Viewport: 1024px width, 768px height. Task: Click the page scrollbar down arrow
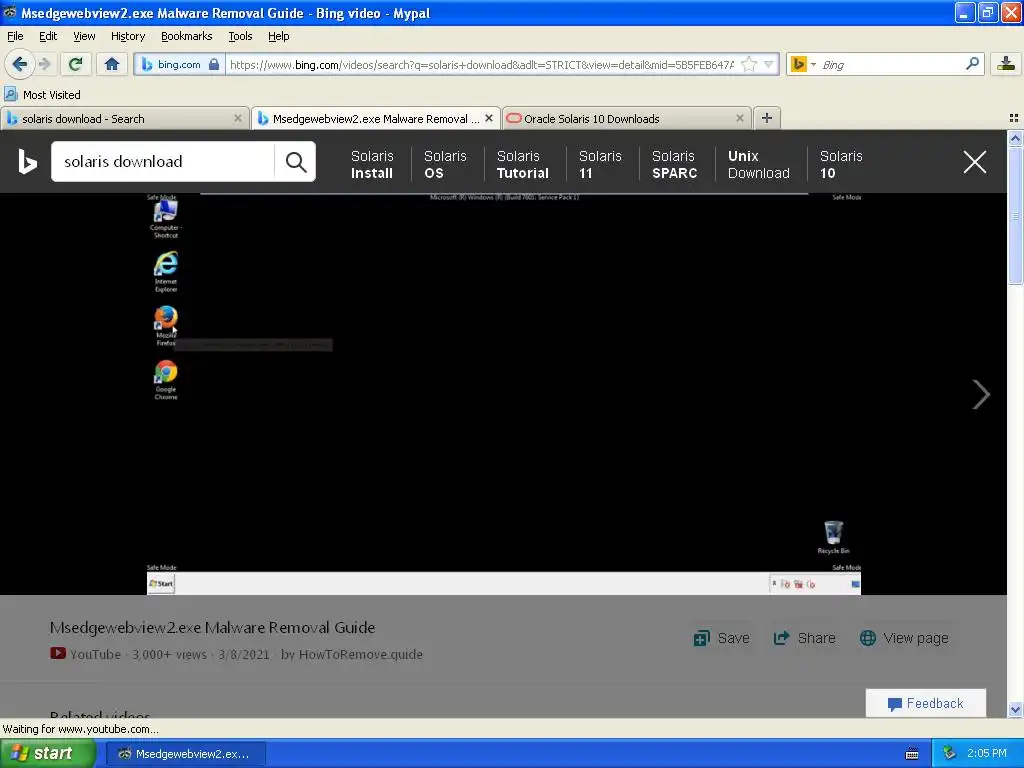point(1015,710)
